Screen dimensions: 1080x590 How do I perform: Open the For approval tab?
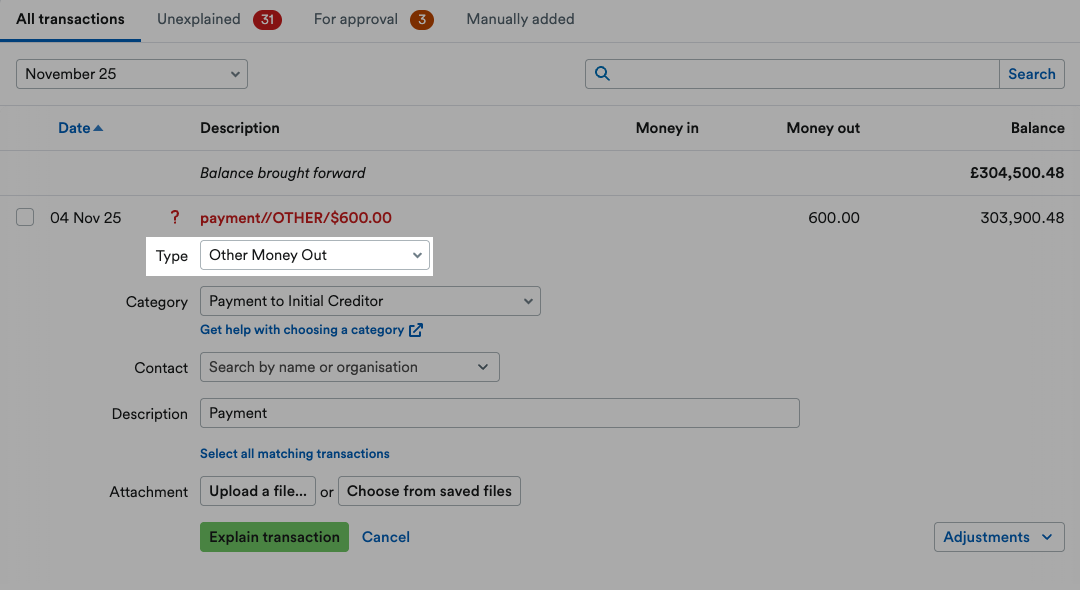click(355, 19)
